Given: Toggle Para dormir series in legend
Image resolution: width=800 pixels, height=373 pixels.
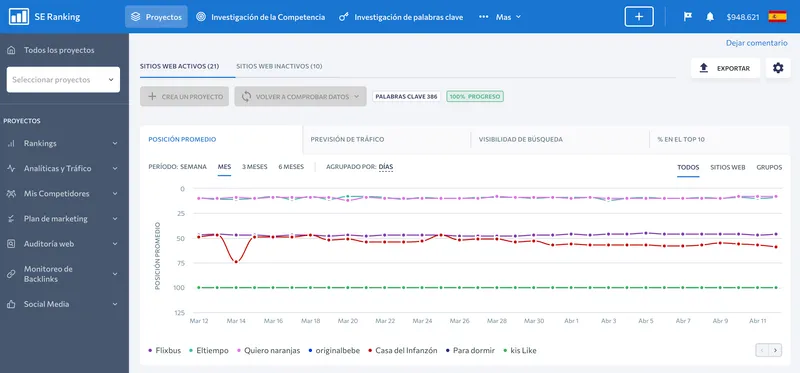Looking at the screenshot, I should (470, 351).
